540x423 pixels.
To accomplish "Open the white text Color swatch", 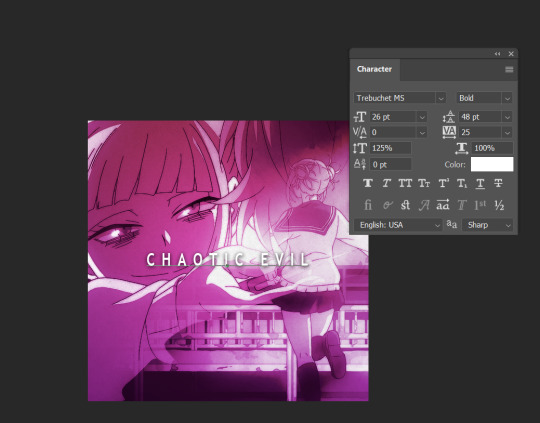I will (492, 164).
